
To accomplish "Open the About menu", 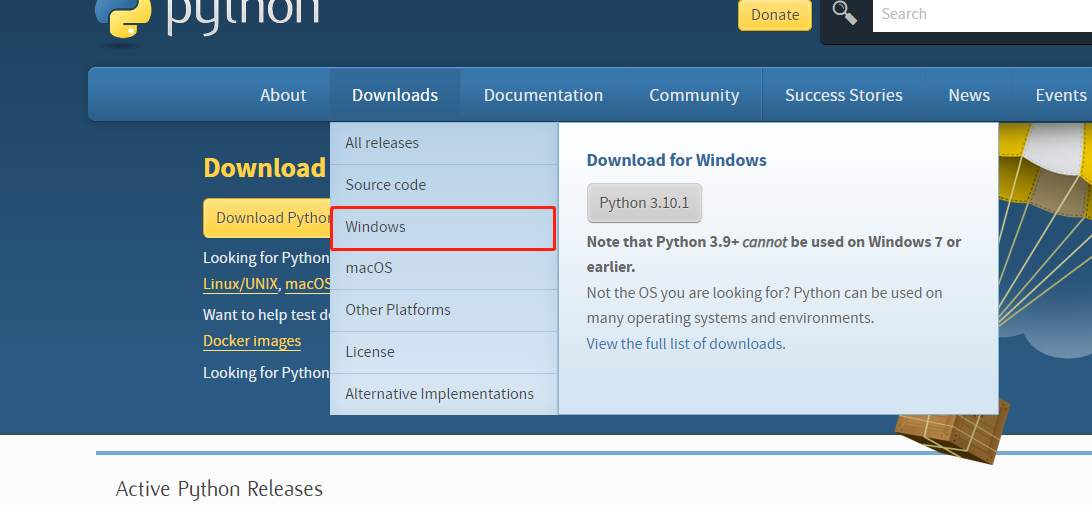I will (x=283, y=95).
